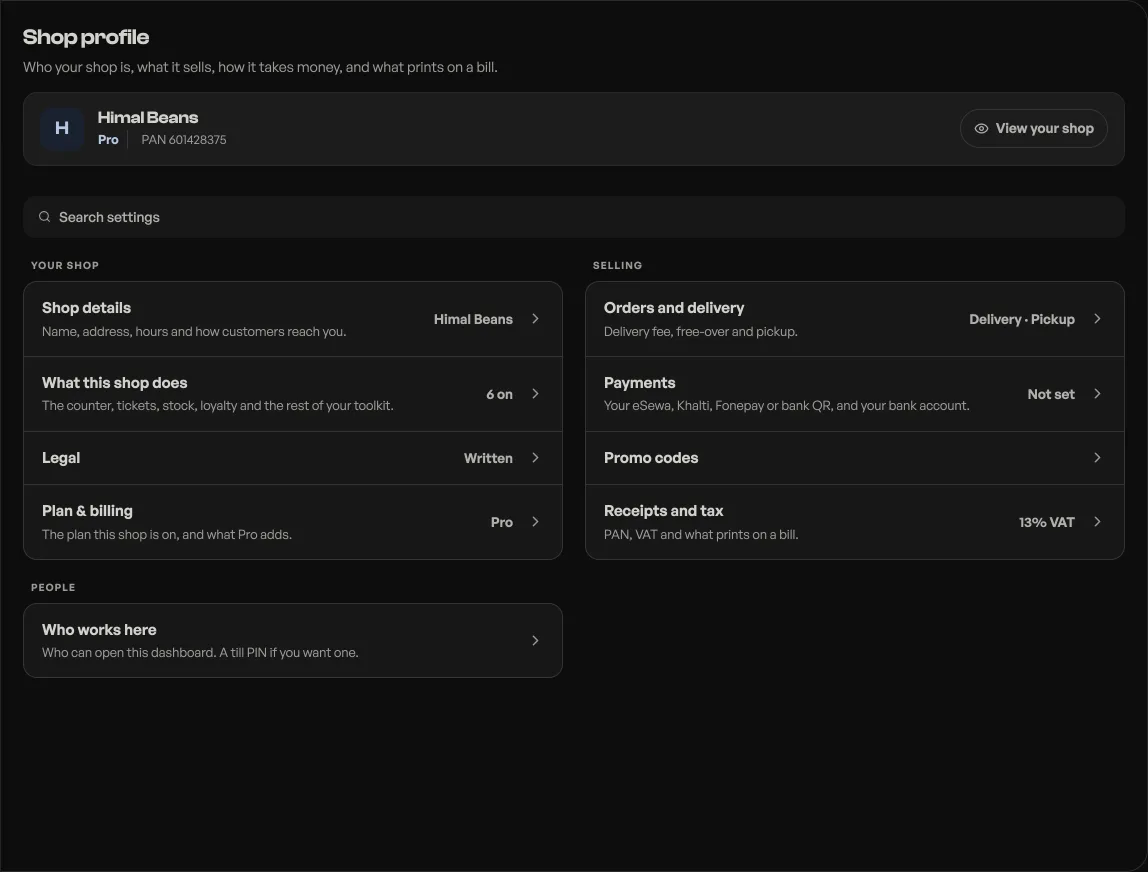Click chevron on What this shop does
Viewport: 1148px width, 872px height.
coord(535,393)
